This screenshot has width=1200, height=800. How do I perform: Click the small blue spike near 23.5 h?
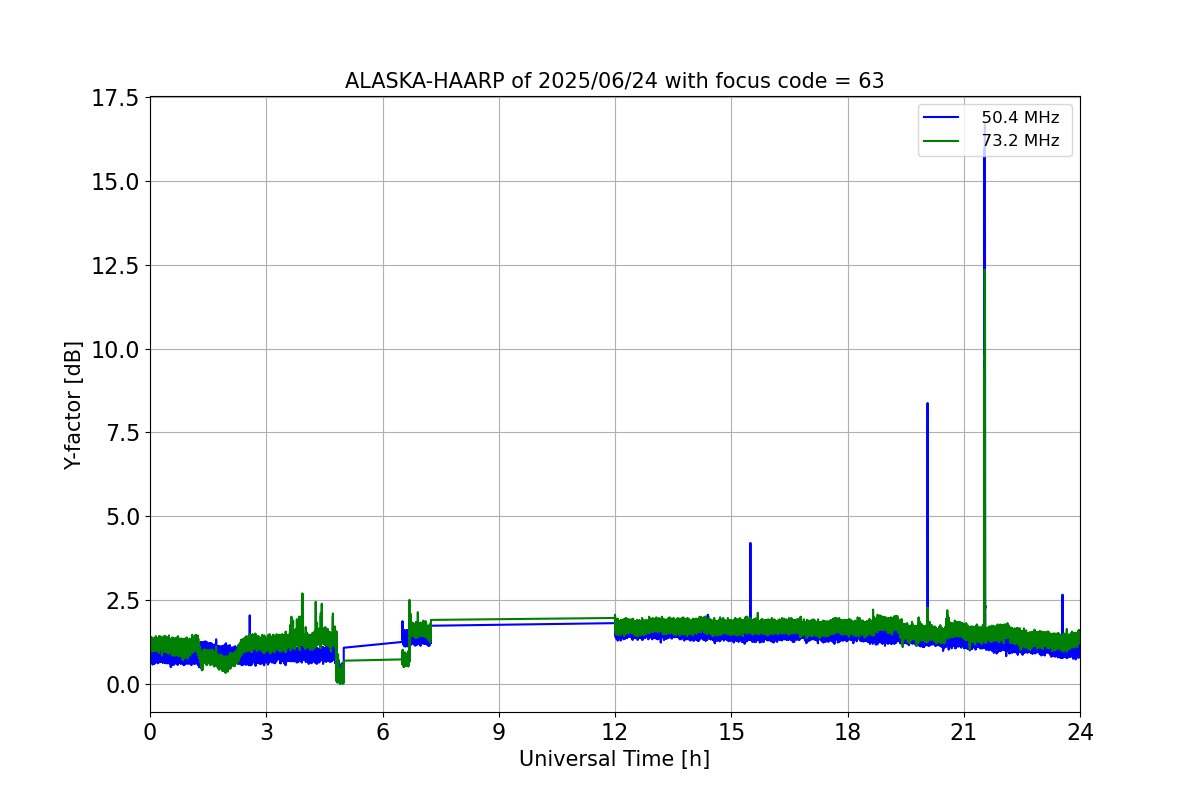[1062, 596]
